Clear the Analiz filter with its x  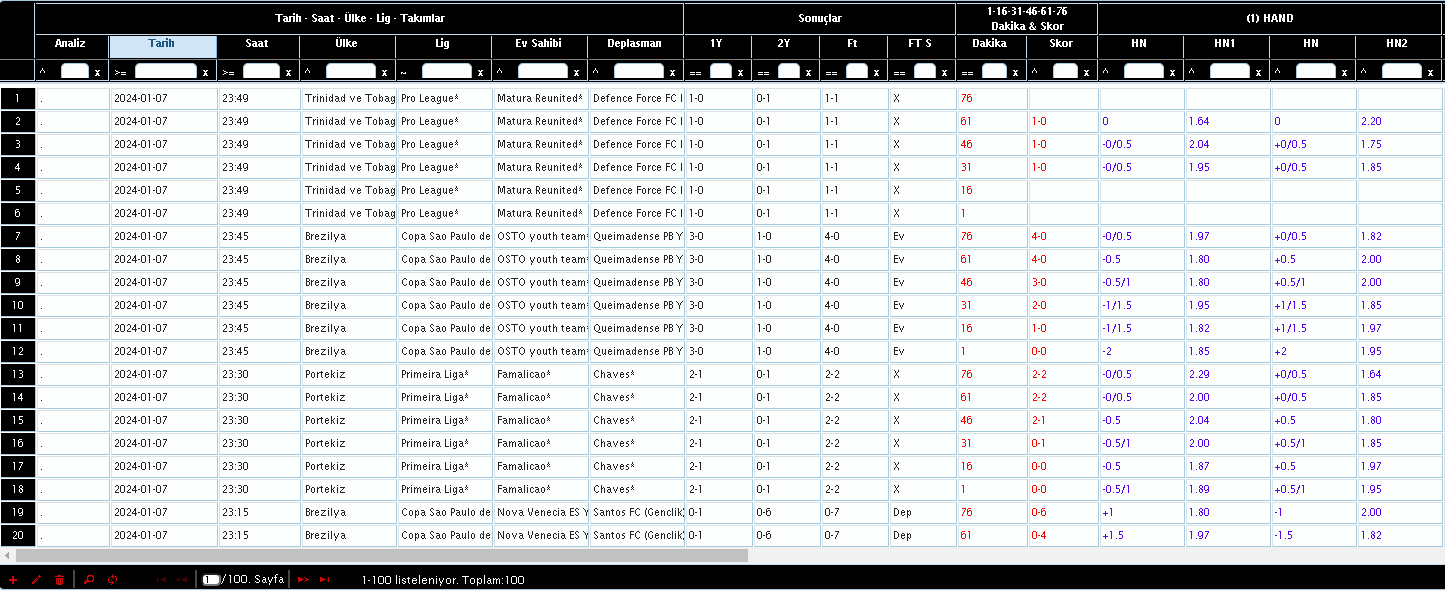tap(97, 72)
